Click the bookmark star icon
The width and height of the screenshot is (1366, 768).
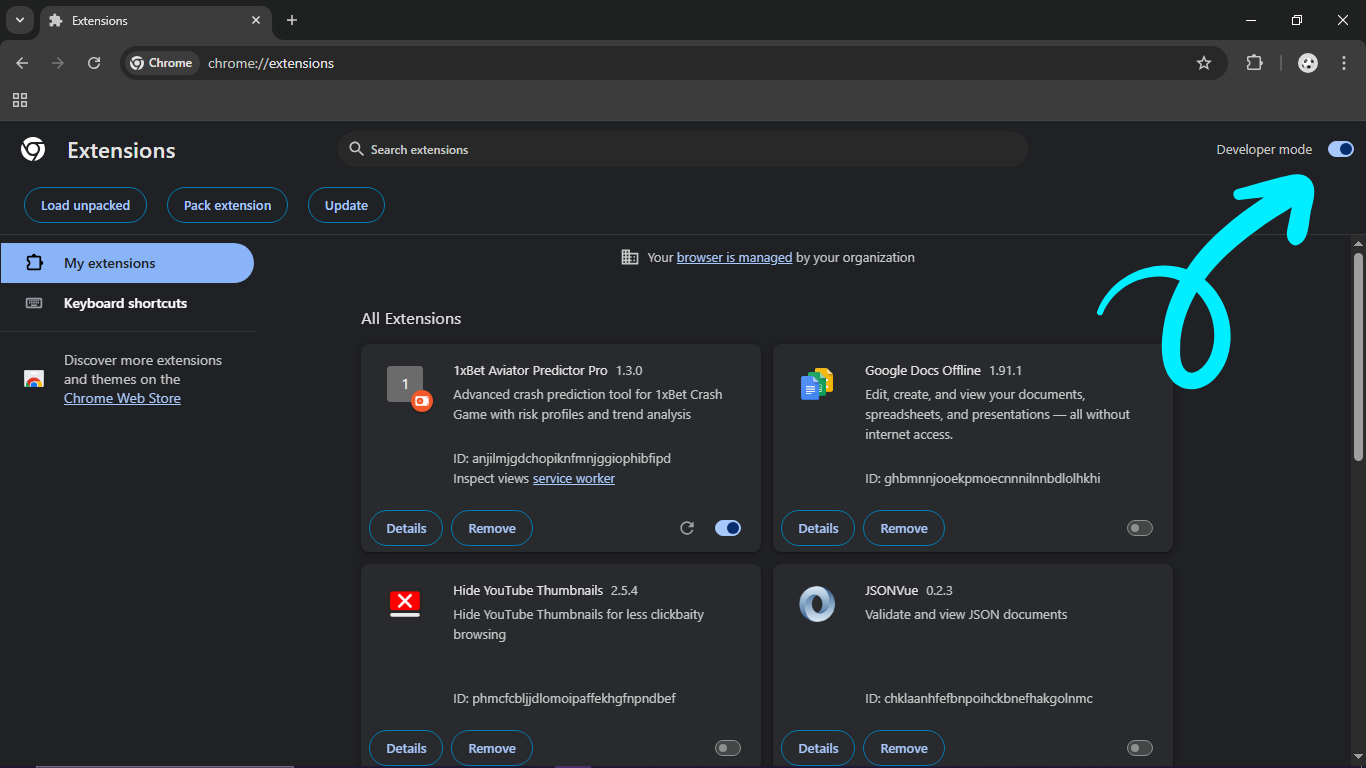[x=1204, y=63]
